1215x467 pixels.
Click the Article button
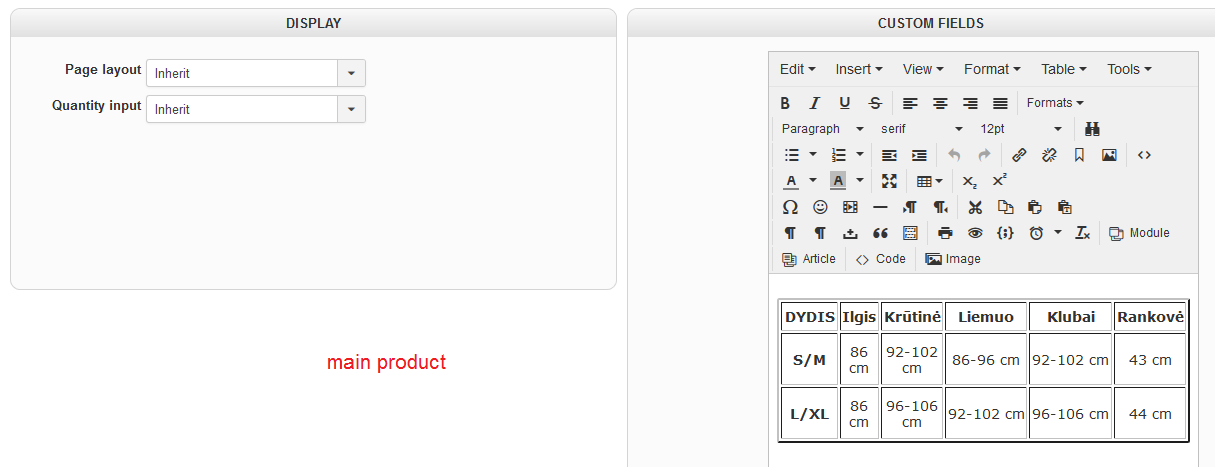tap(809, 259)
